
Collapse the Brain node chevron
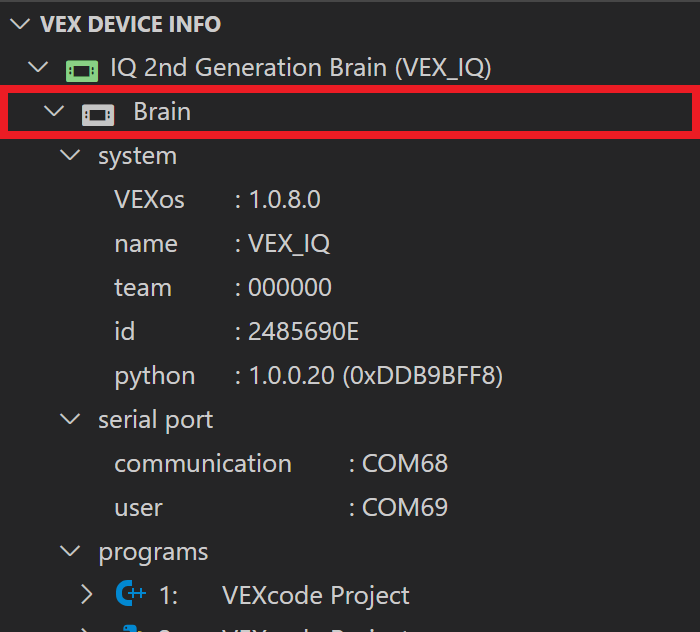(54, 112)
